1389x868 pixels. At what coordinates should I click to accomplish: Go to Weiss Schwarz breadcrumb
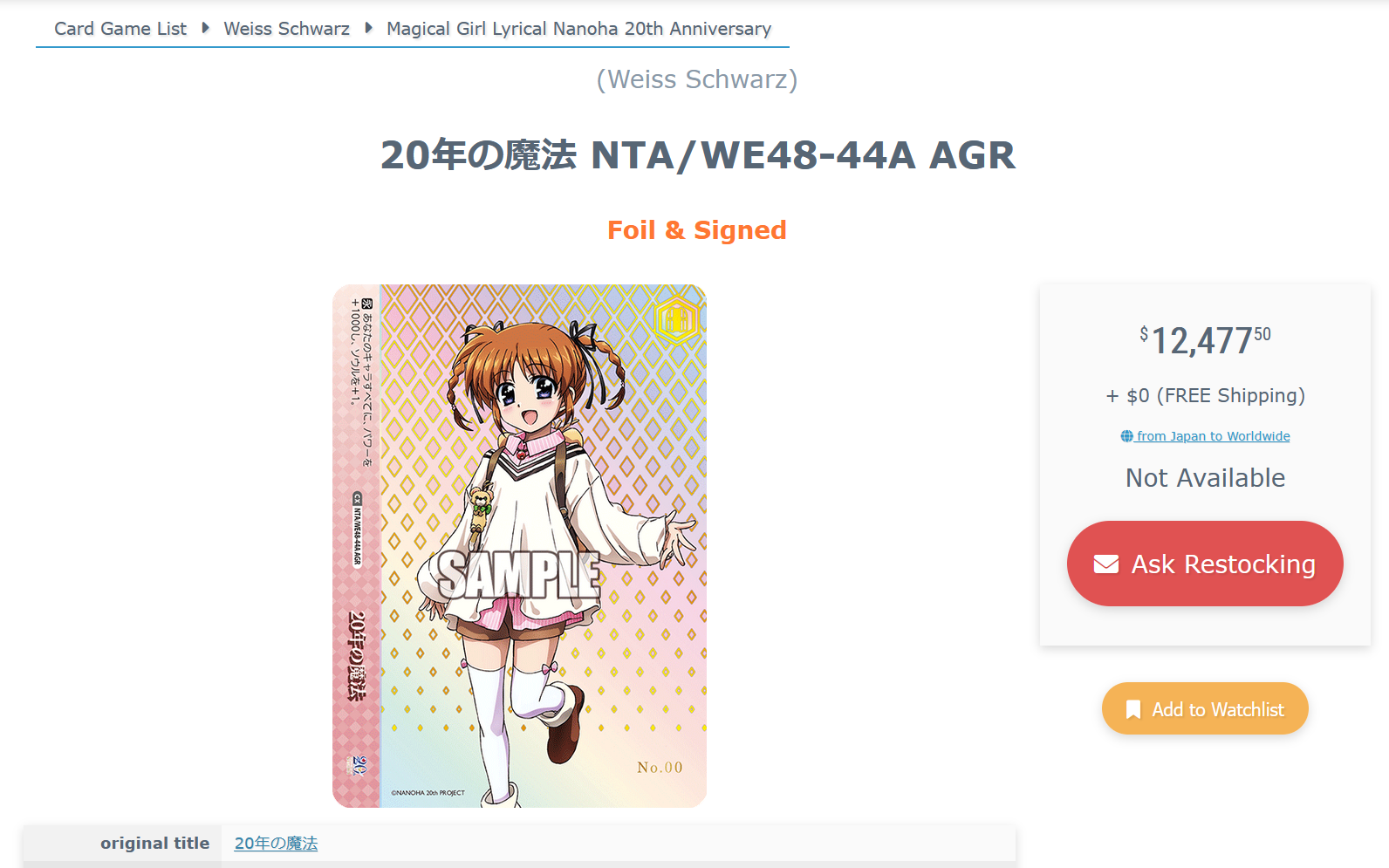tap(286, 29)
